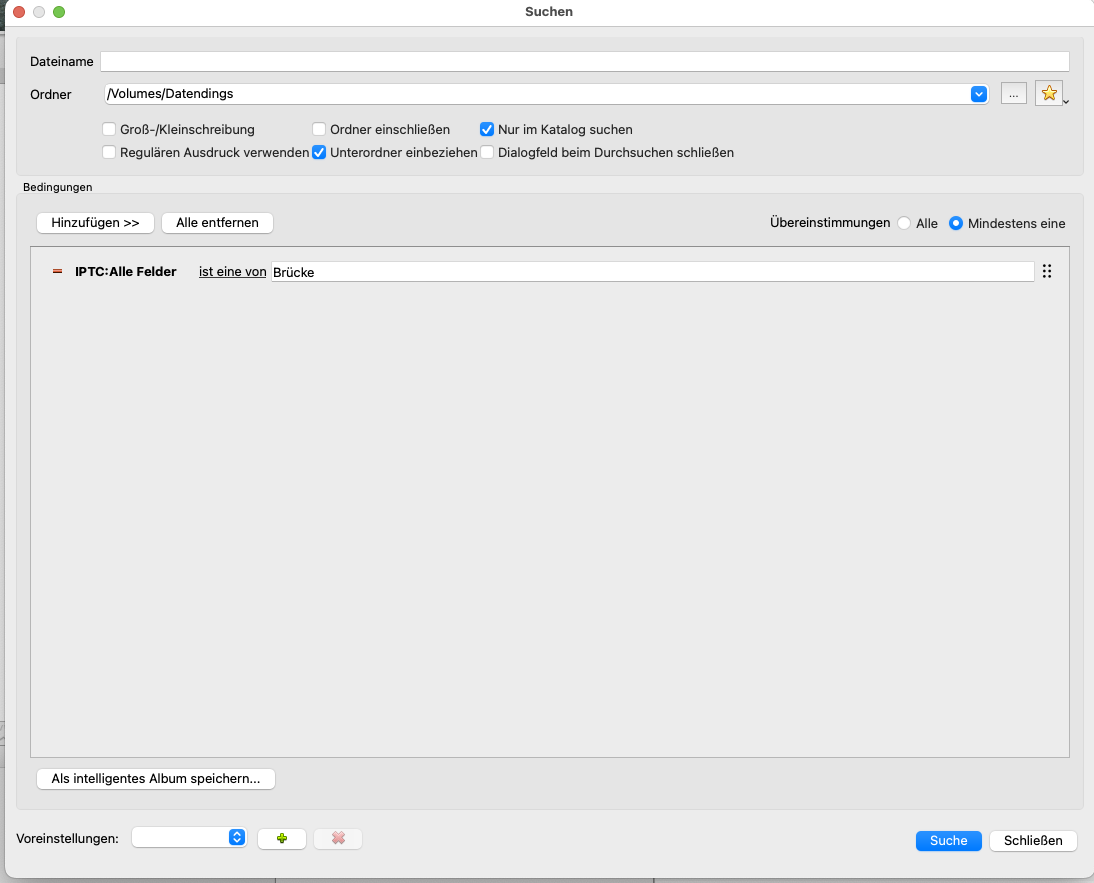Click the /Volumes/Datendings path text
This screenshot has height=883, width=1094.
click(170, 93)
